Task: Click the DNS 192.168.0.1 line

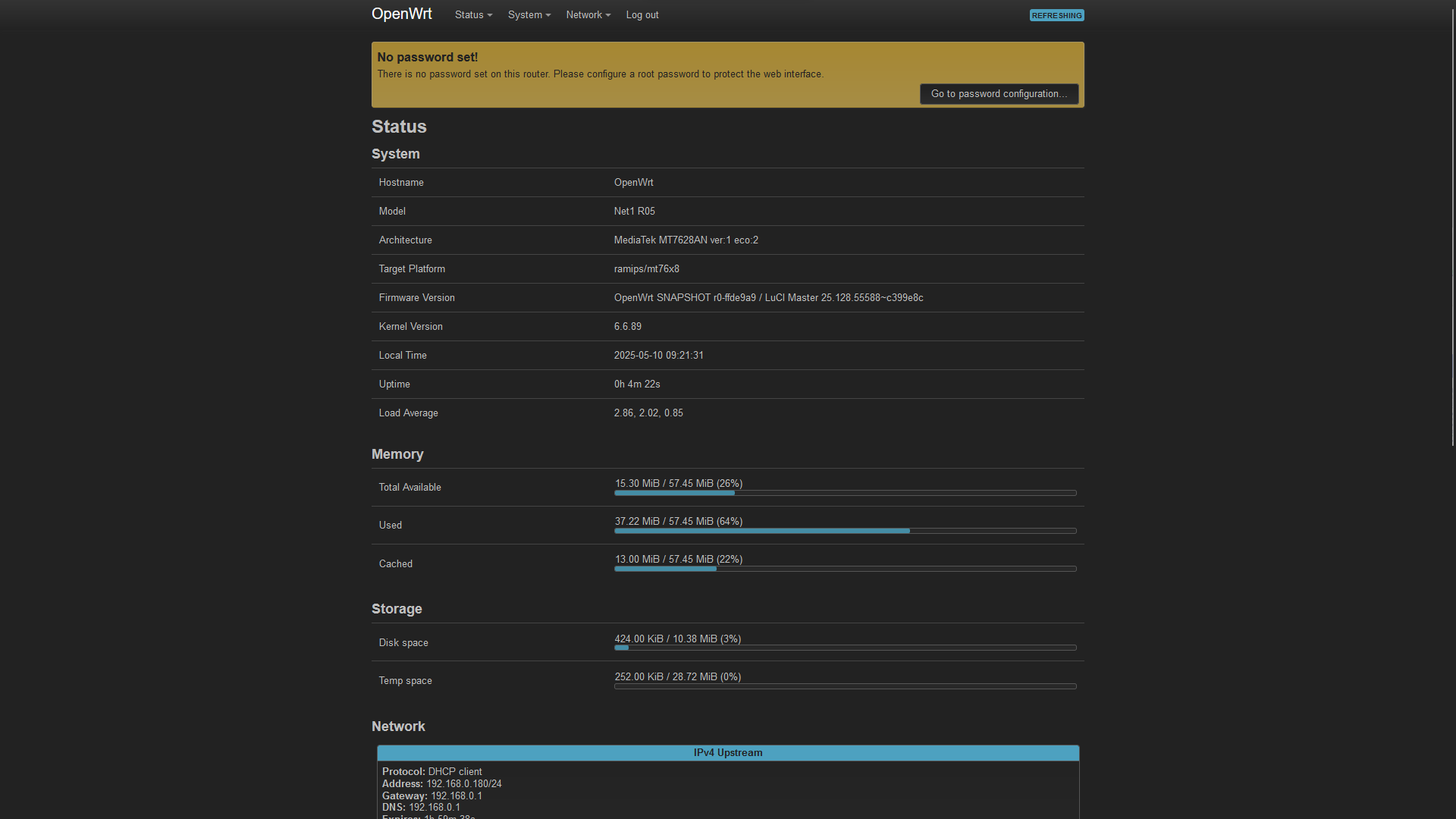Action: point(421,808)
